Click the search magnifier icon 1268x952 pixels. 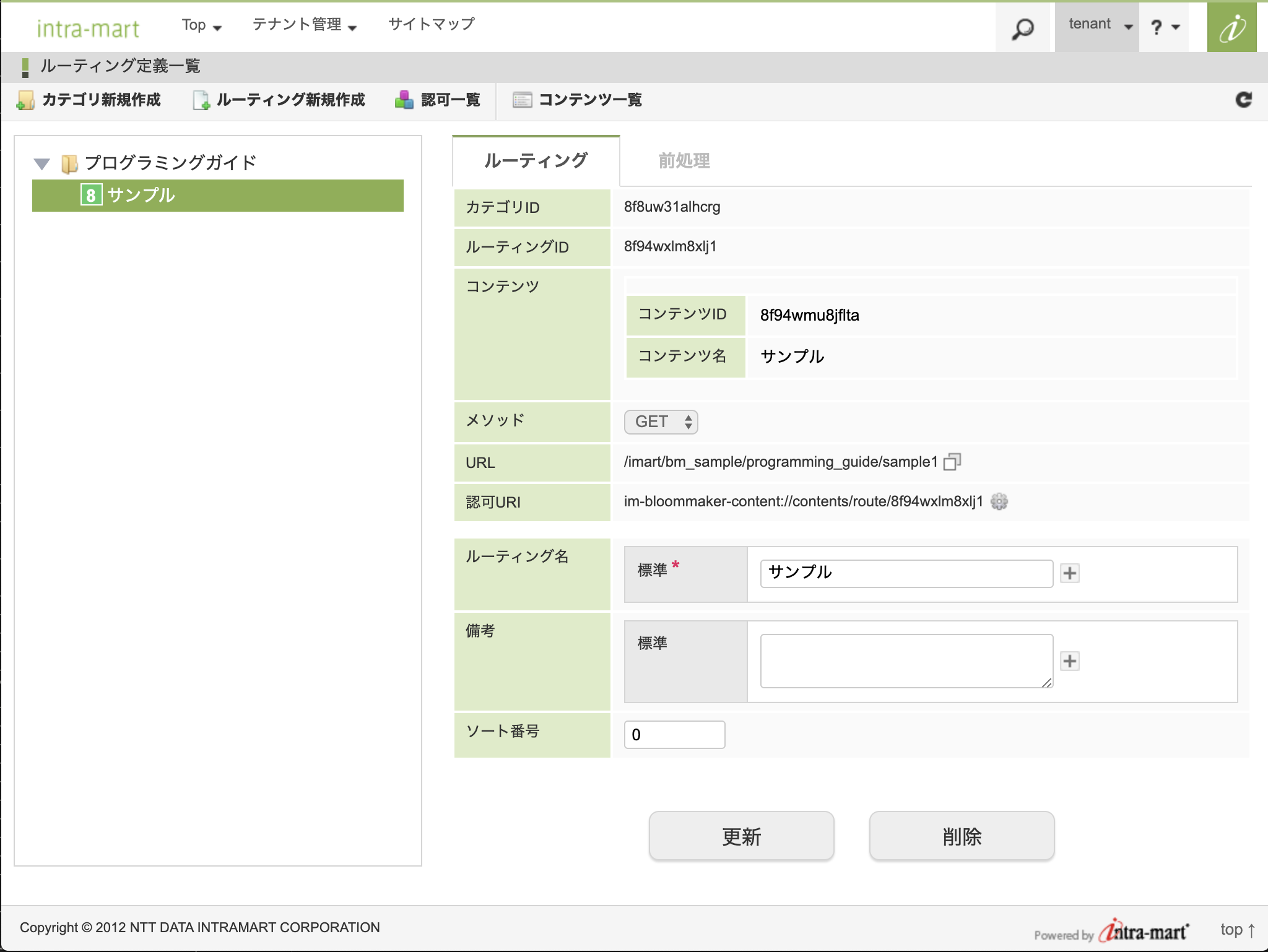coord(1023,28)
